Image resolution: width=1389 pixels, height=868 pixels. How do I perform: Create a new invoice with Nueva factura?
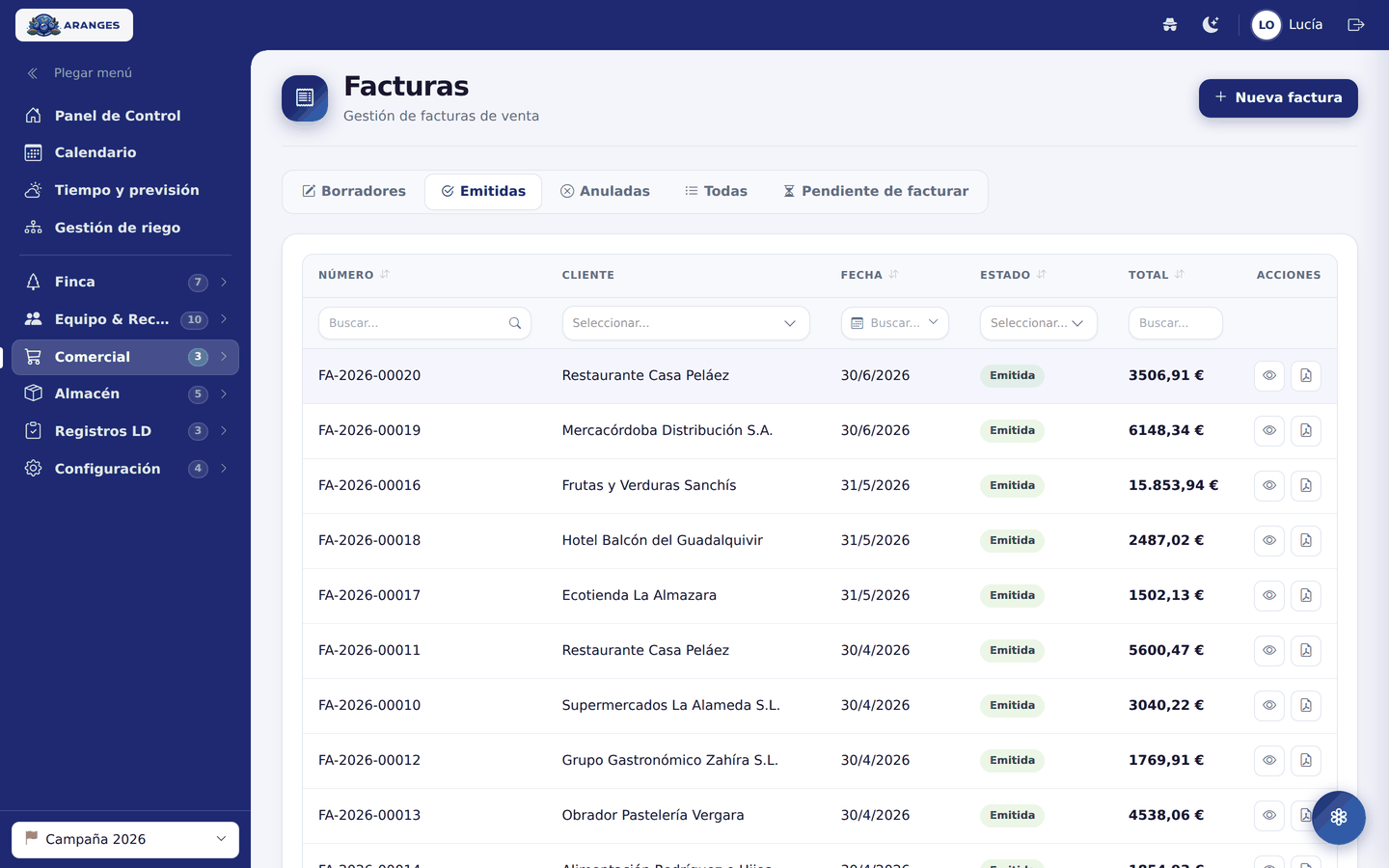[x=1278, y=98]
